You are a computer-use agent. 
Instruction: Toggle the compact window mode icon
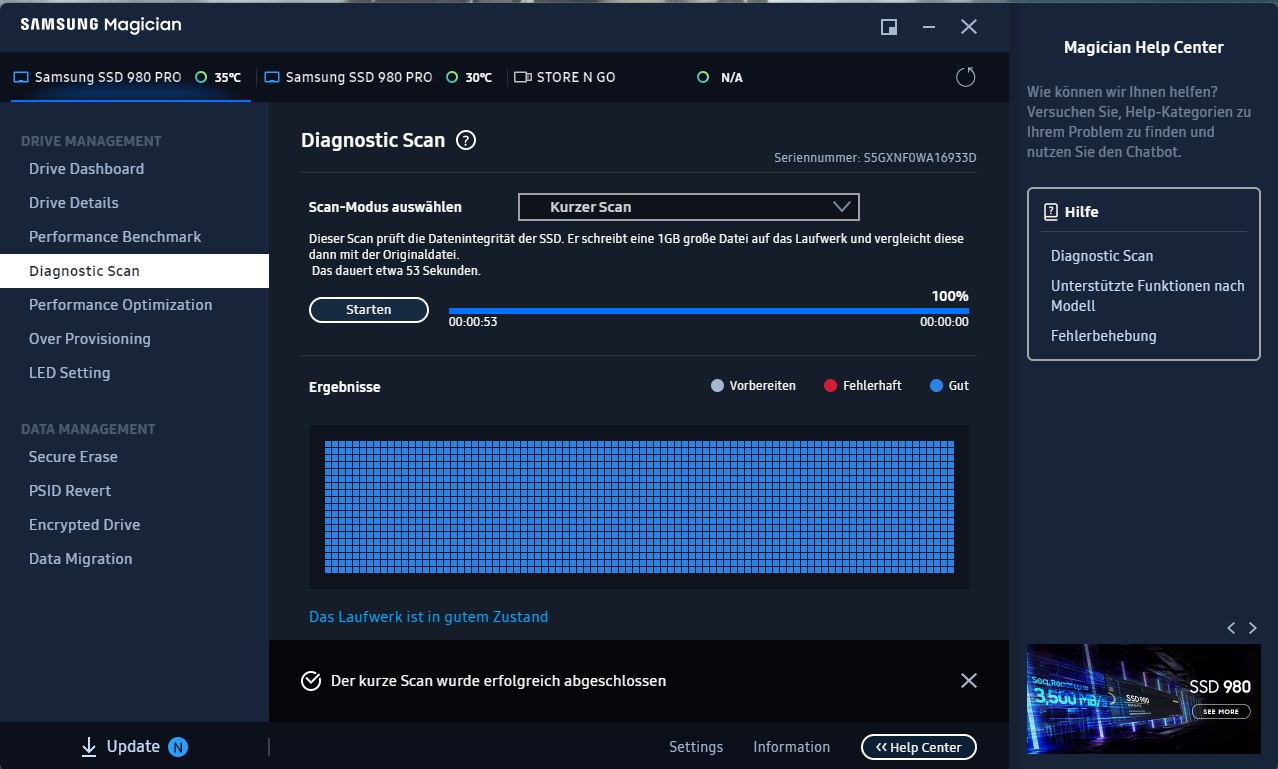[888, 27]
